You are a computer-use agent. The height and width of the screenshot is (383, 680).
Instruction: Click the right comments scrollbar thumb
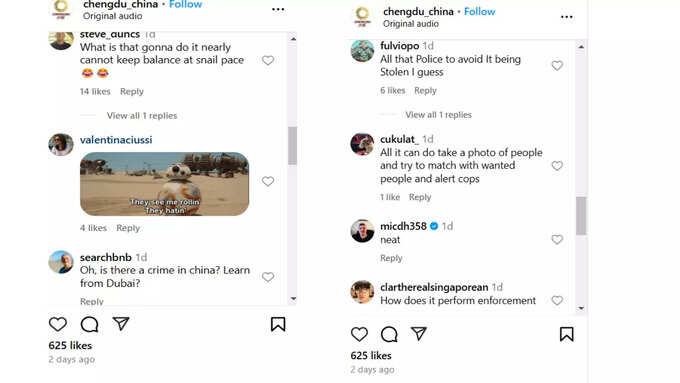coord(581,216)
